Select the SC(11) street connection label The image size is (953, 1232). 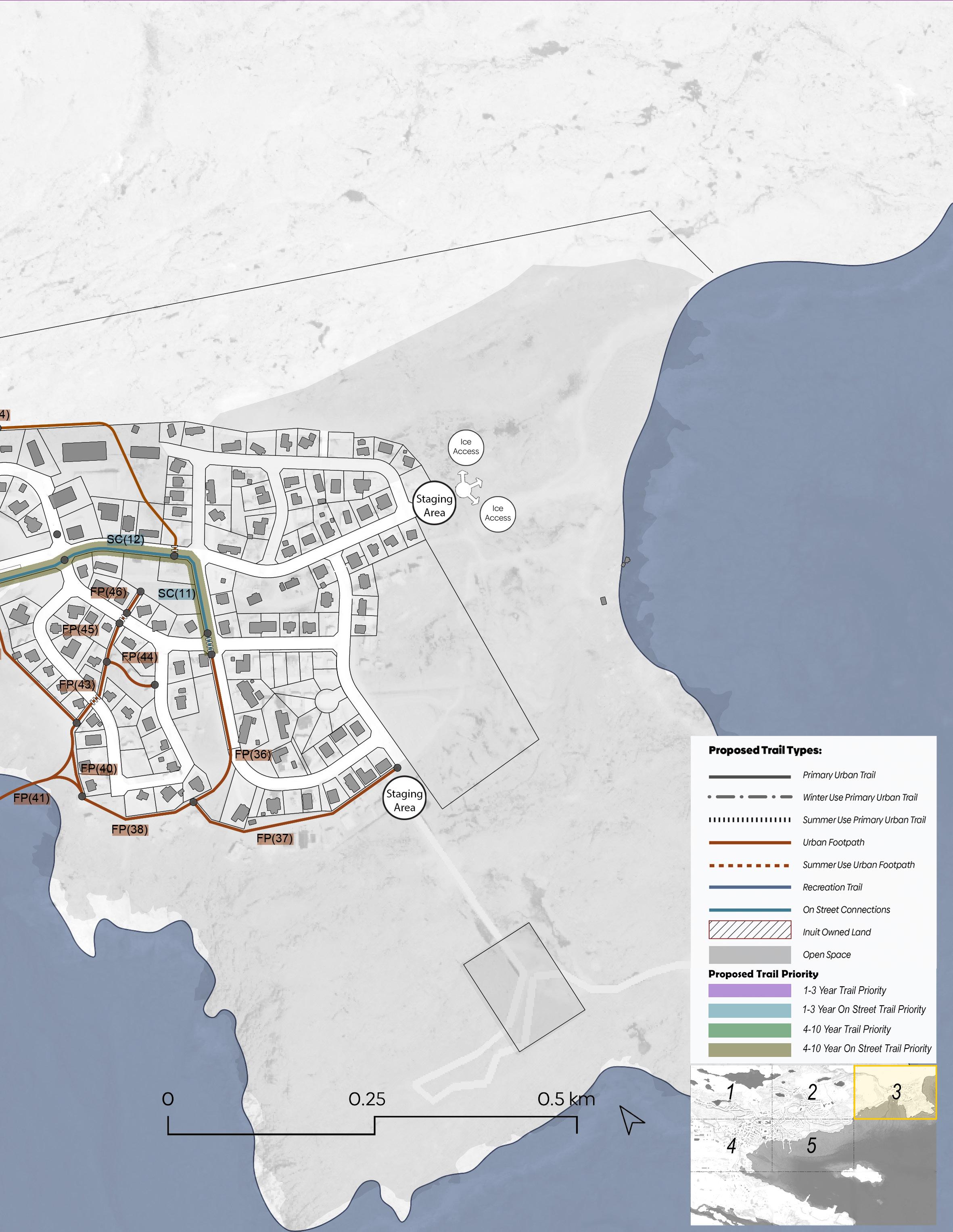[177, 593]
